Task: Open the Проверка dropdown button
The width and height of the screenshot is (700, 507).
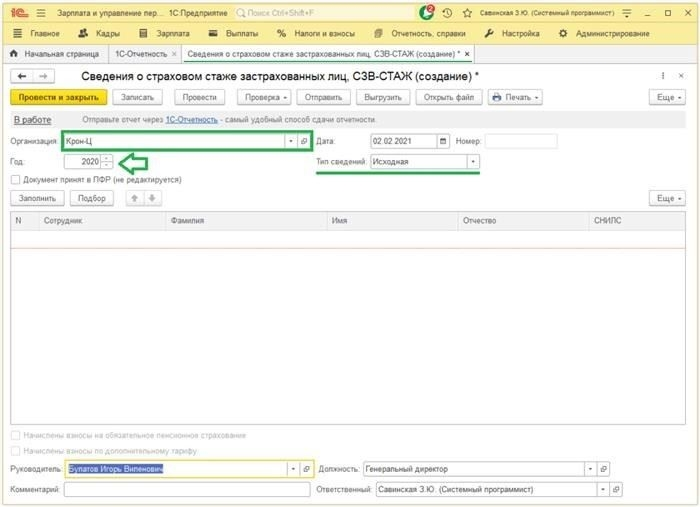Action: click(264, 97)
